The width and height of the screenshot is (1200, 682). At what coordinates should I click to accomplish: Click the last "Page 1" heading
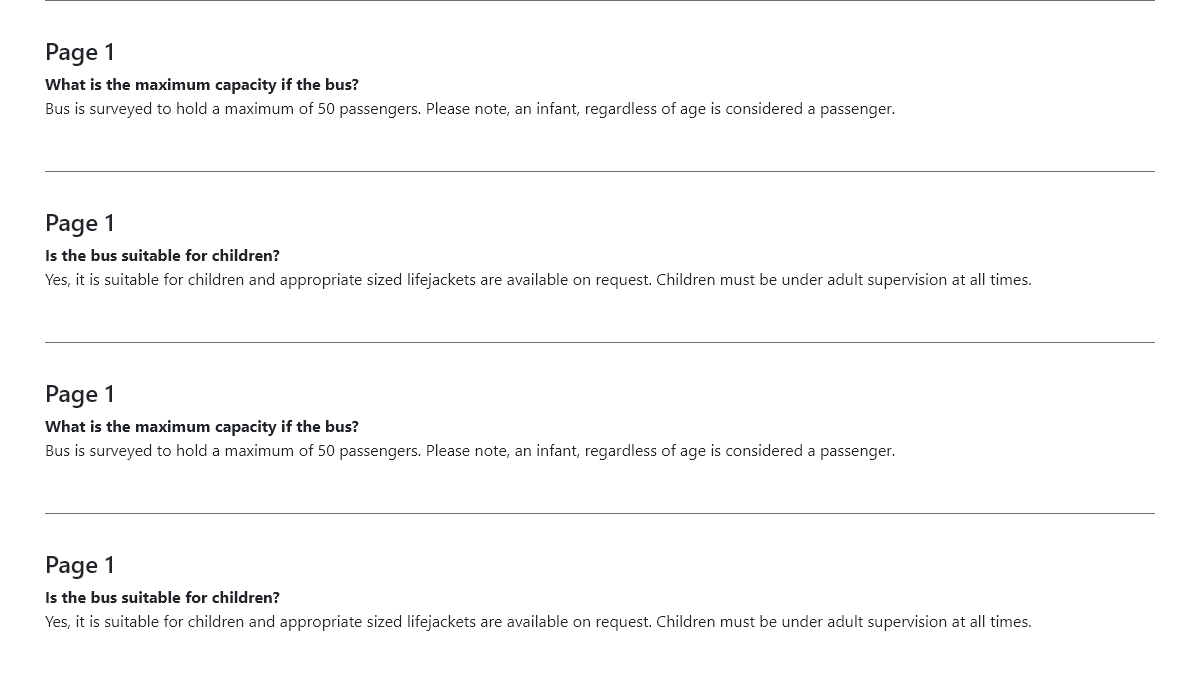click(80, 565)
